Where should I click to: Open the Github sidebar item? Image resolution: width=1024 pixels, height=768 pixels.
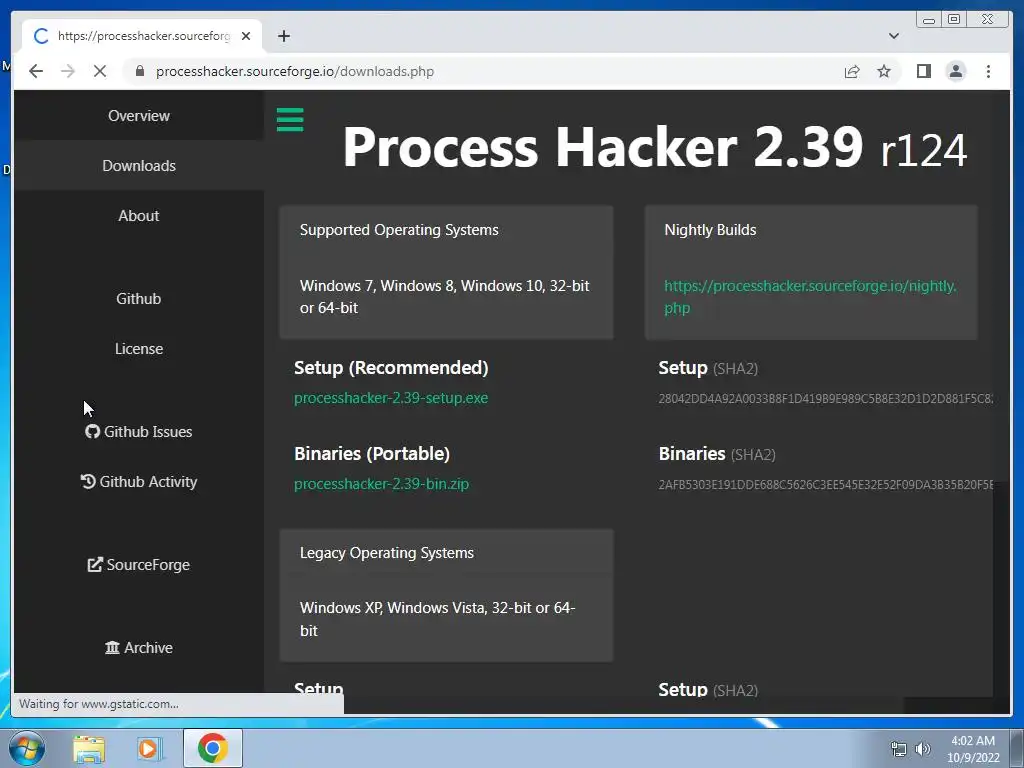pyautogui.click(x=138, y=298)
